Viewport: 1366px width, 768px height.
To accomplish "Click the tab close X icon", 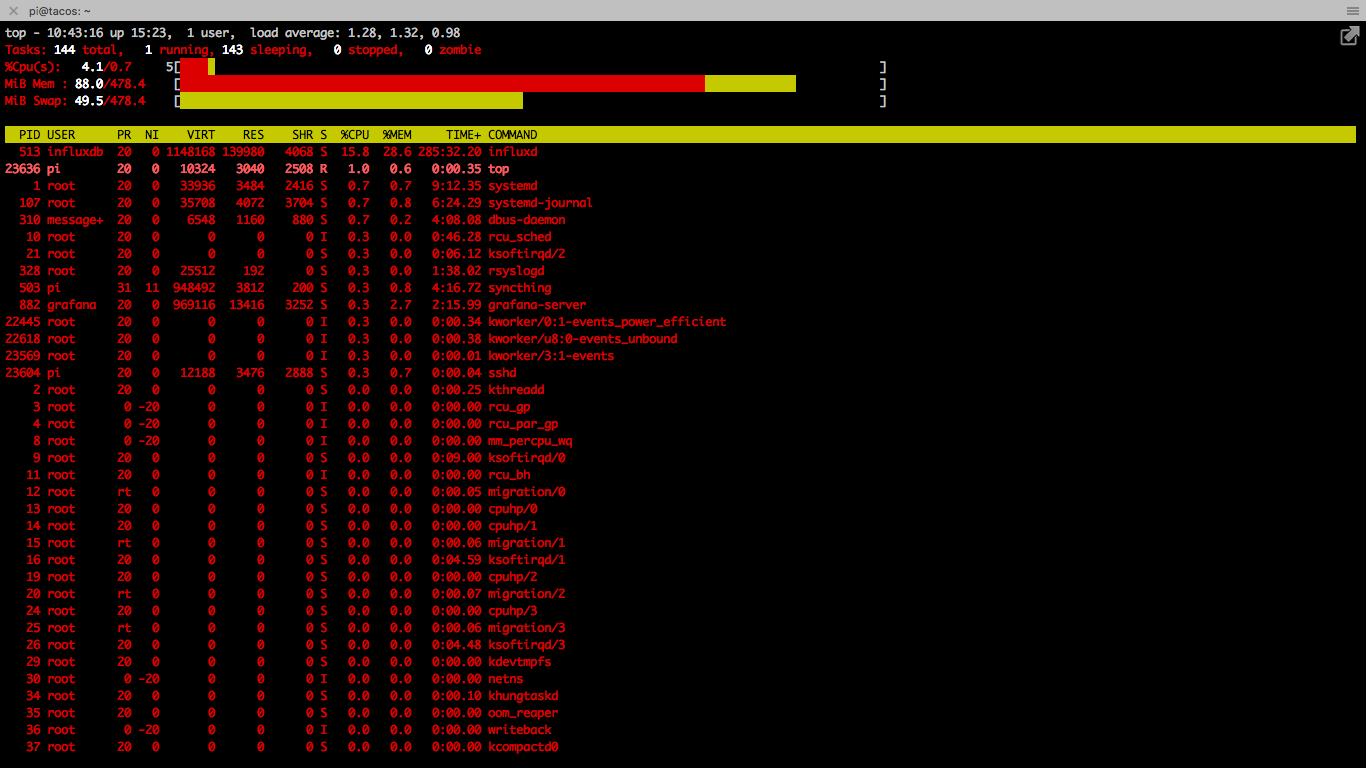I will click(x=14, y=10).
